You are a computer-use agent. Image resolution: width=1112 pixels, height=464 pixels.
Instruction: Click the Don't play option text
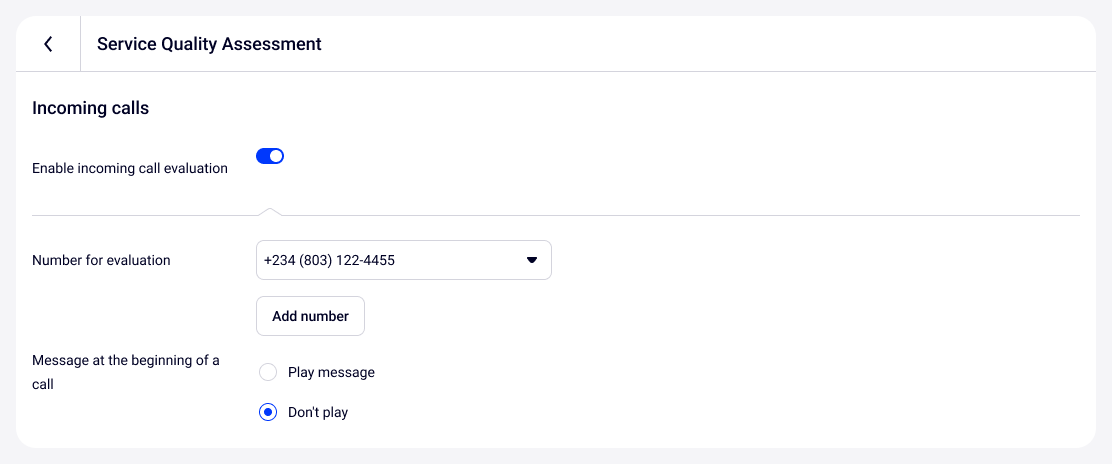tap(318, 412)
